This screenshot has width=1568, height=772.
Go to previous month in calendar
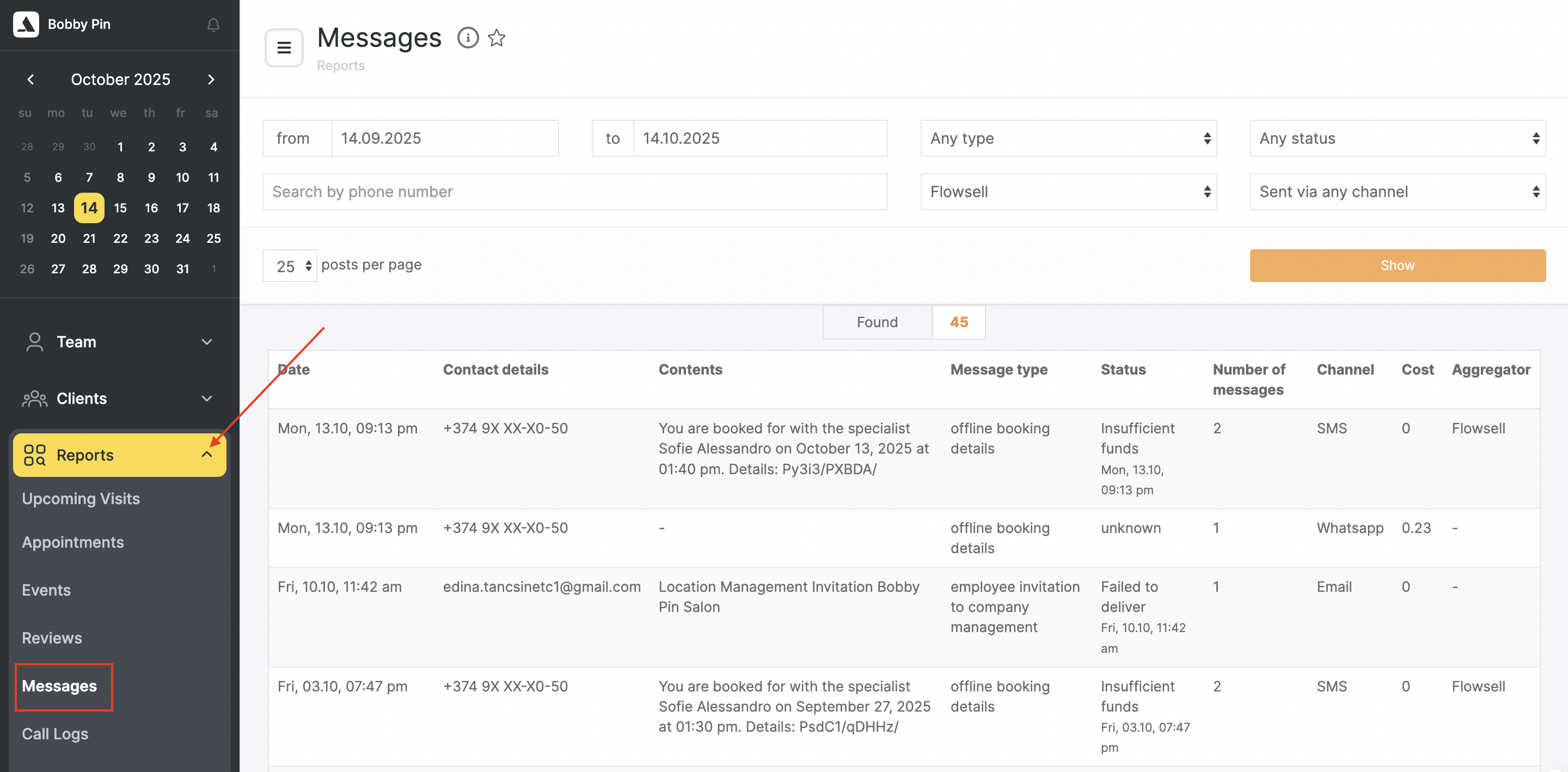click(x=30, y=79)
